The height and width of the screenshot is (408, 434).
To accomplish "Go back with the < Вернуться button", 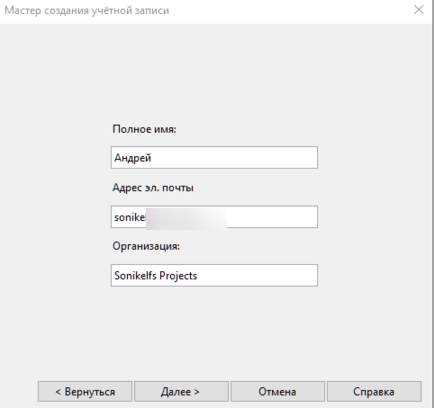I will 85,391.
